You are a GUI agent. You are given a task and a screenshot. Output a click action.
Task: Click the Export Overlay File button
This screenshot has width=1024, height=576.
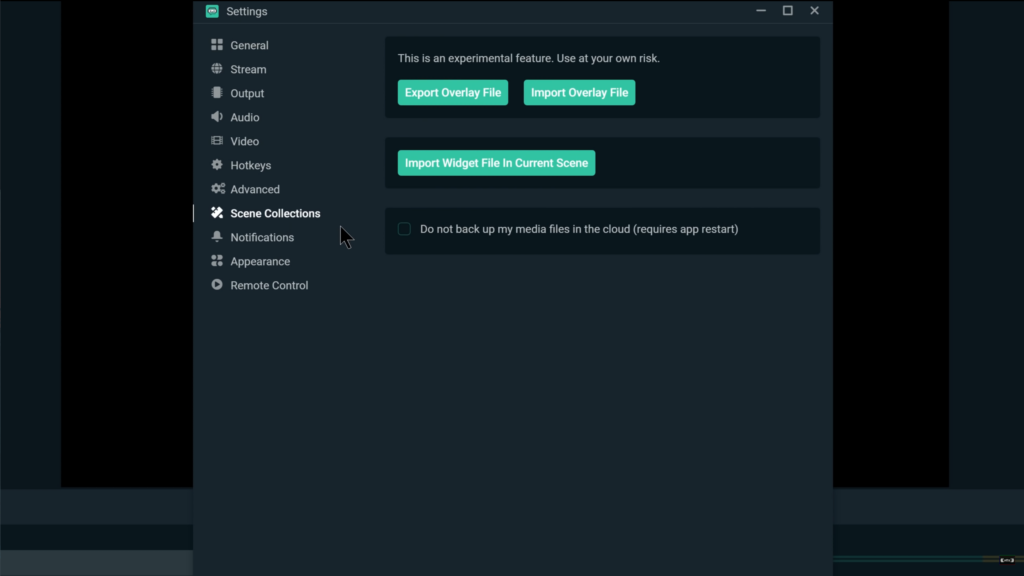453,93
